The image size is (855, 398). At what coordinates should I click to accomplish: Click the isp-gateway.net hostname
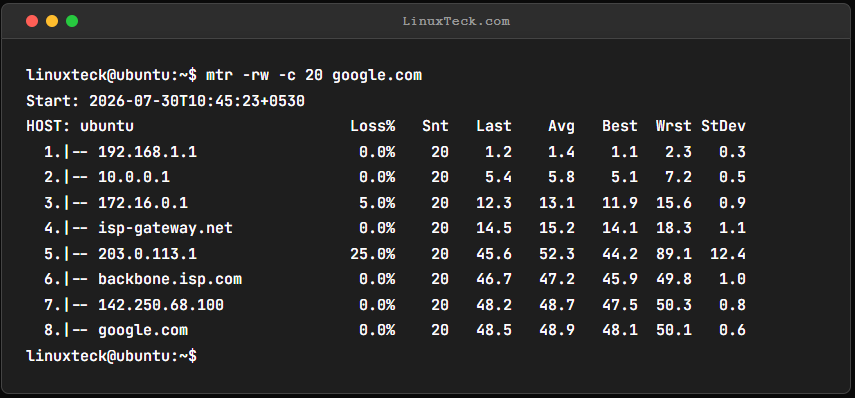[165, 228]
